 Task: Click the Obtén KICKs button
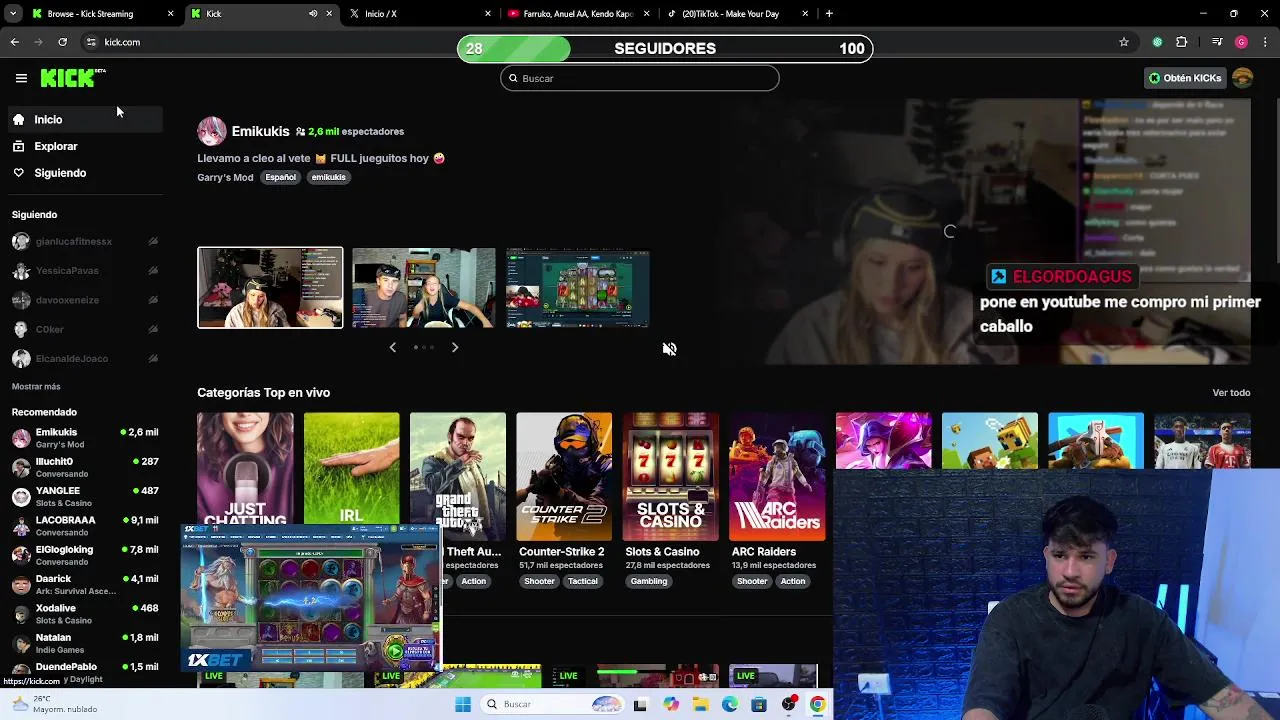pyautogui.click(x=1185, y=78)
